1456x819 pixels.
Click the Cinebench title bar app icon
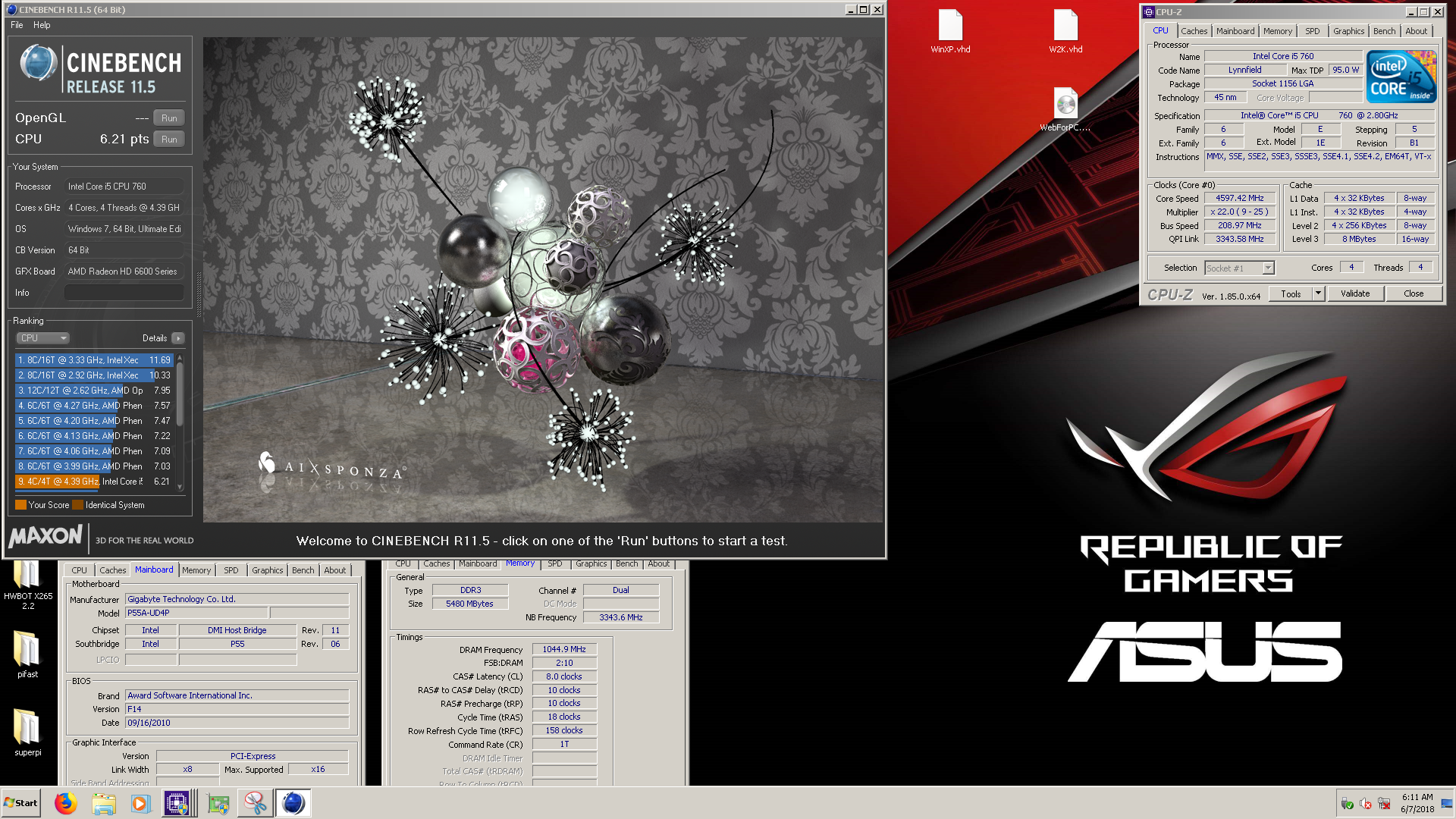tap(11, 10)
